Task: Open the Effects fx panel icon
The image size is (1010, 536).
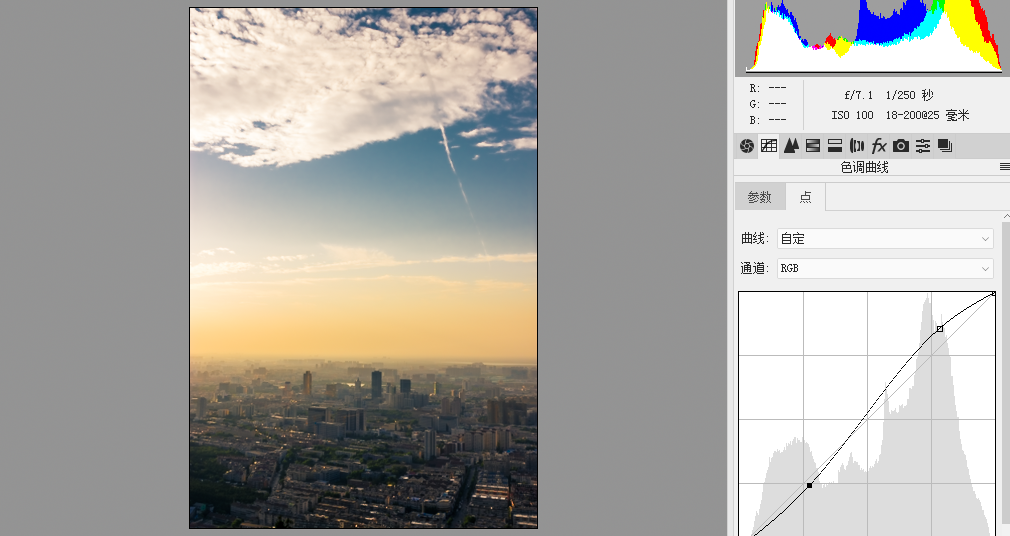Action: [879, 146]
